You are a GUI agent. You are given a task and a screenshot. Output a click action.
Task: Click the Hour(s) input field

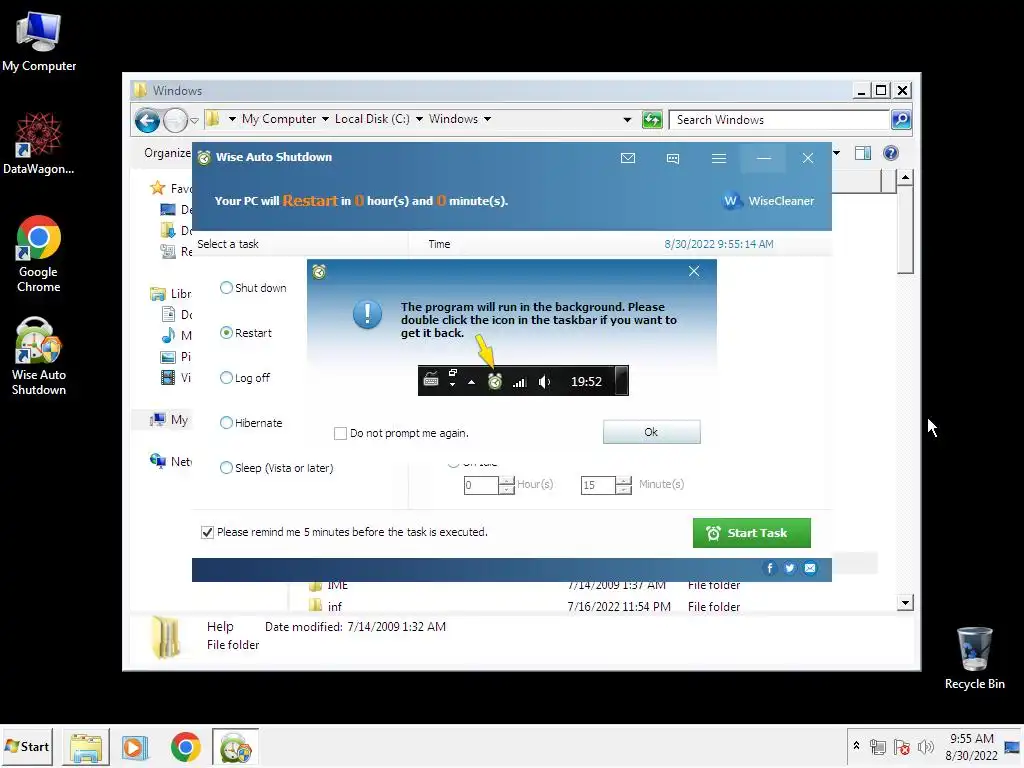click(481, 485)
